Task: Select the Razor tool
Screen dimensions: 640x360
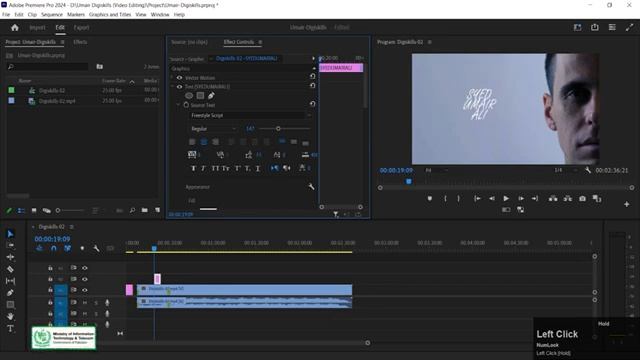Action: click(x=10, y=269)
